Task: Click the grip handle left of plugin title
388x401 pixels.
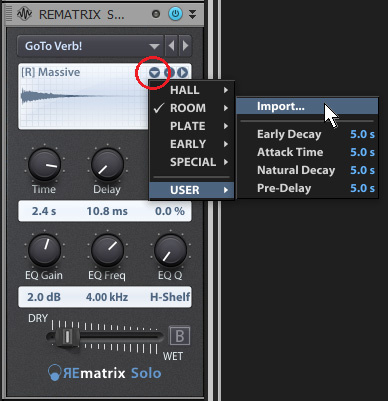Action: click(x=9, y=14)
